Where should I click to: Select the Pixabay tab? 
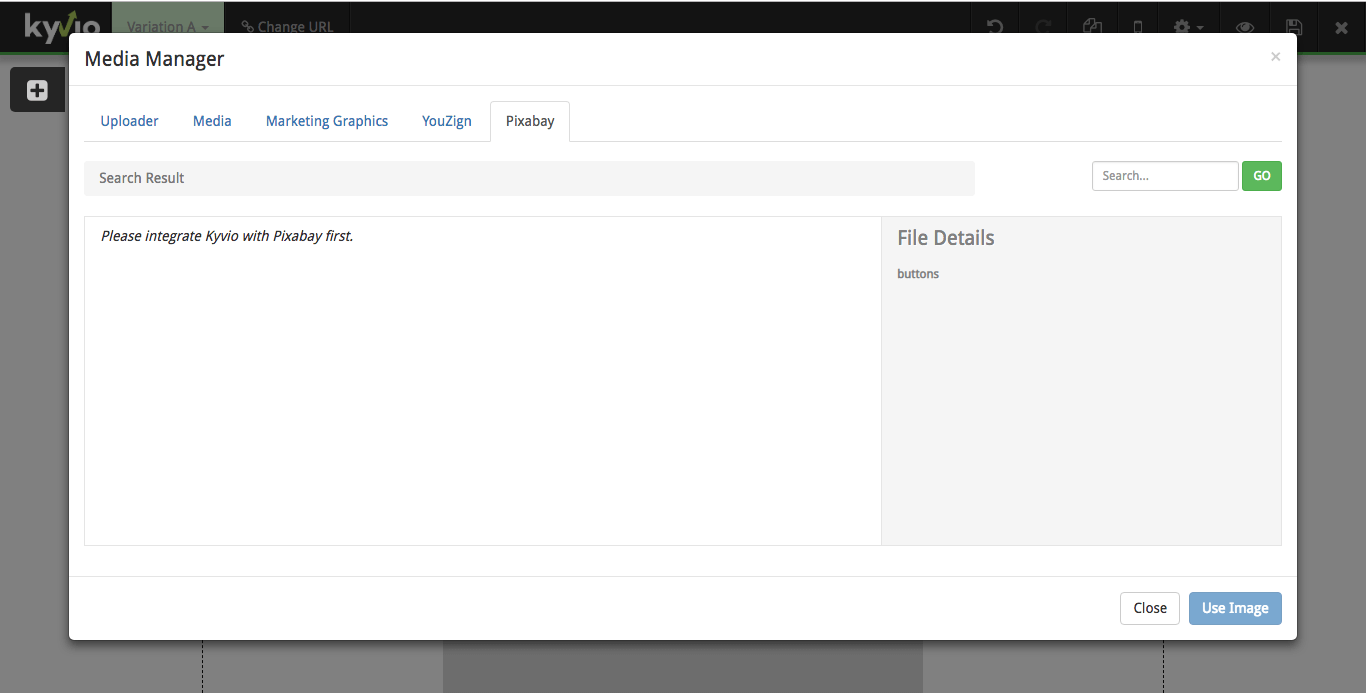(x=530, y=121)
